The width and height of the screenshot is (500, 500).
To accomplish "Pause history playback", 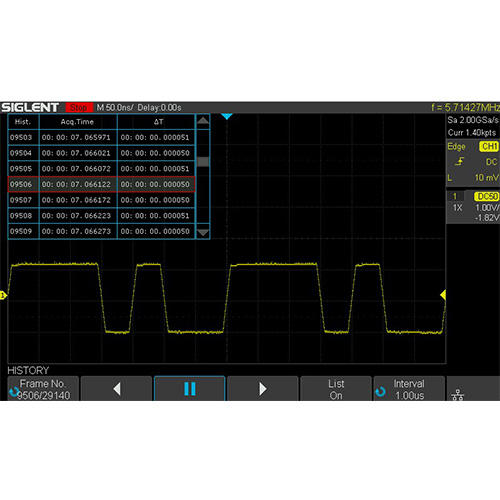I will pyautogui.click(x=190, y=389).
